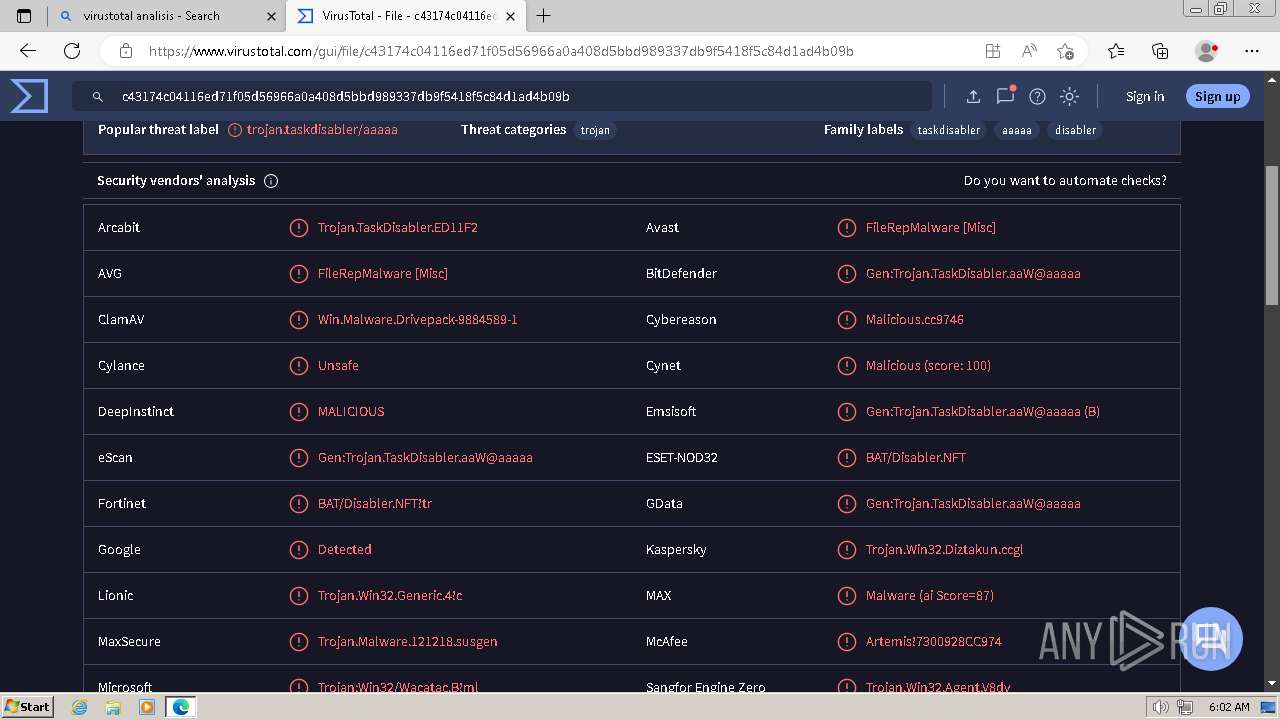The image size is (1280, 720).
Task: Click the Cybereason vendor name
Action: click(x=681, y=320)
